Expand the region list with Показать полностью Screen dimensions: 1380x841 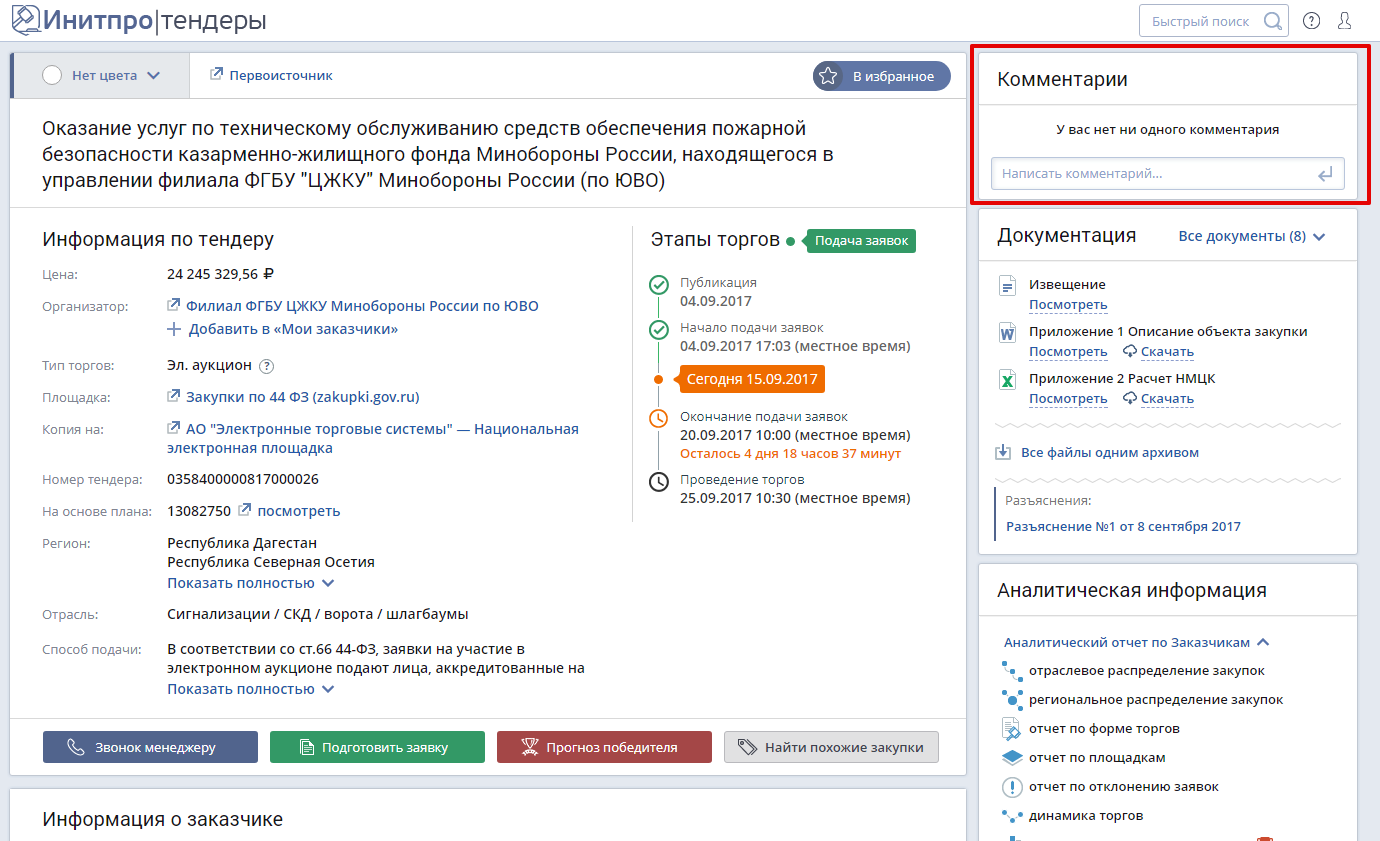250,583
